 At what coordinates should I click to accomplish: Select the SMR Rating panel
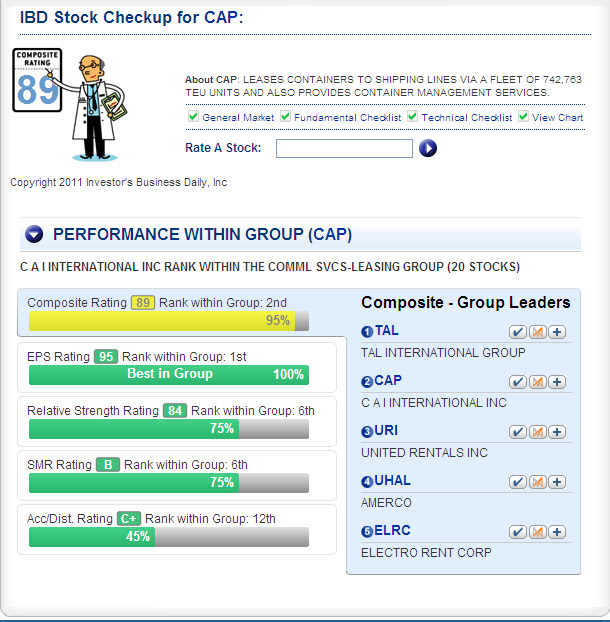177,475
